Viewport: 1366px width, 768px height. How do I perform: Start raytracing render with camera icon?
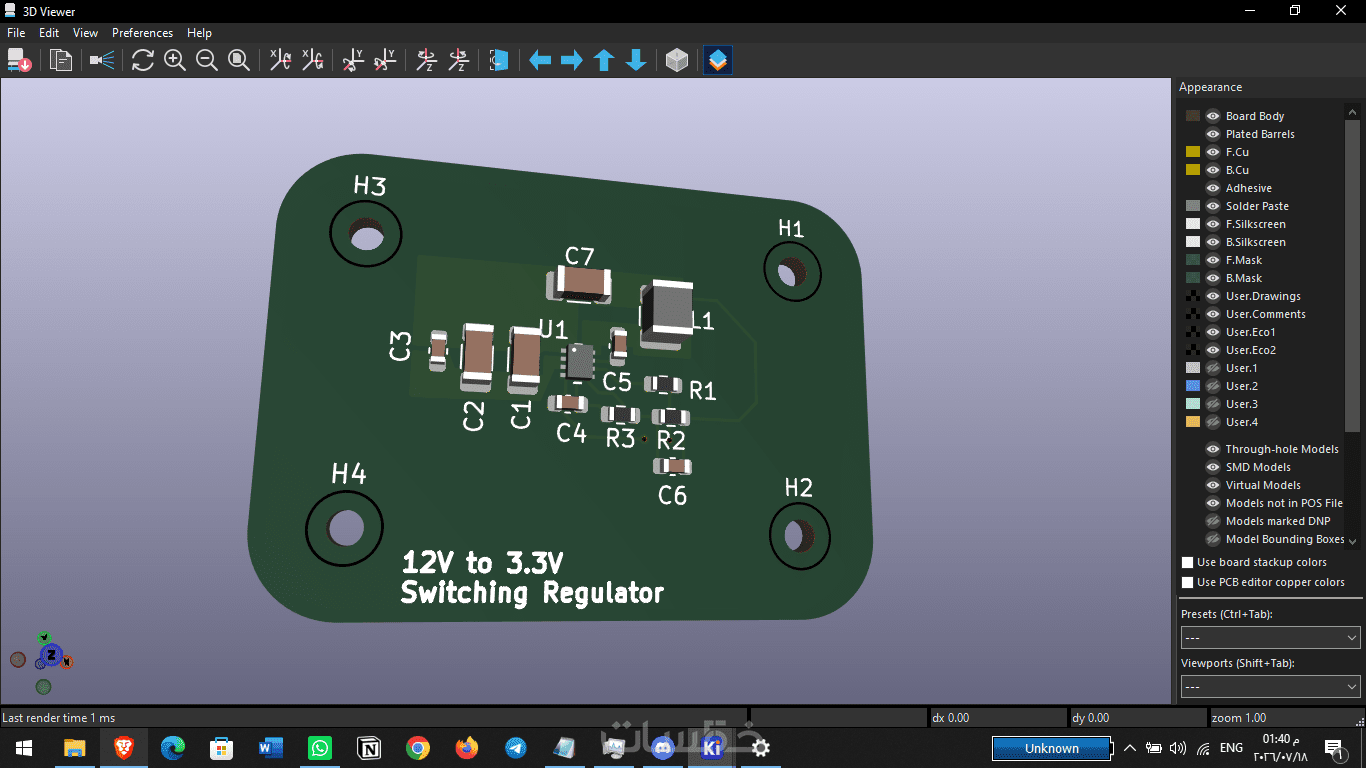point(101,61)
